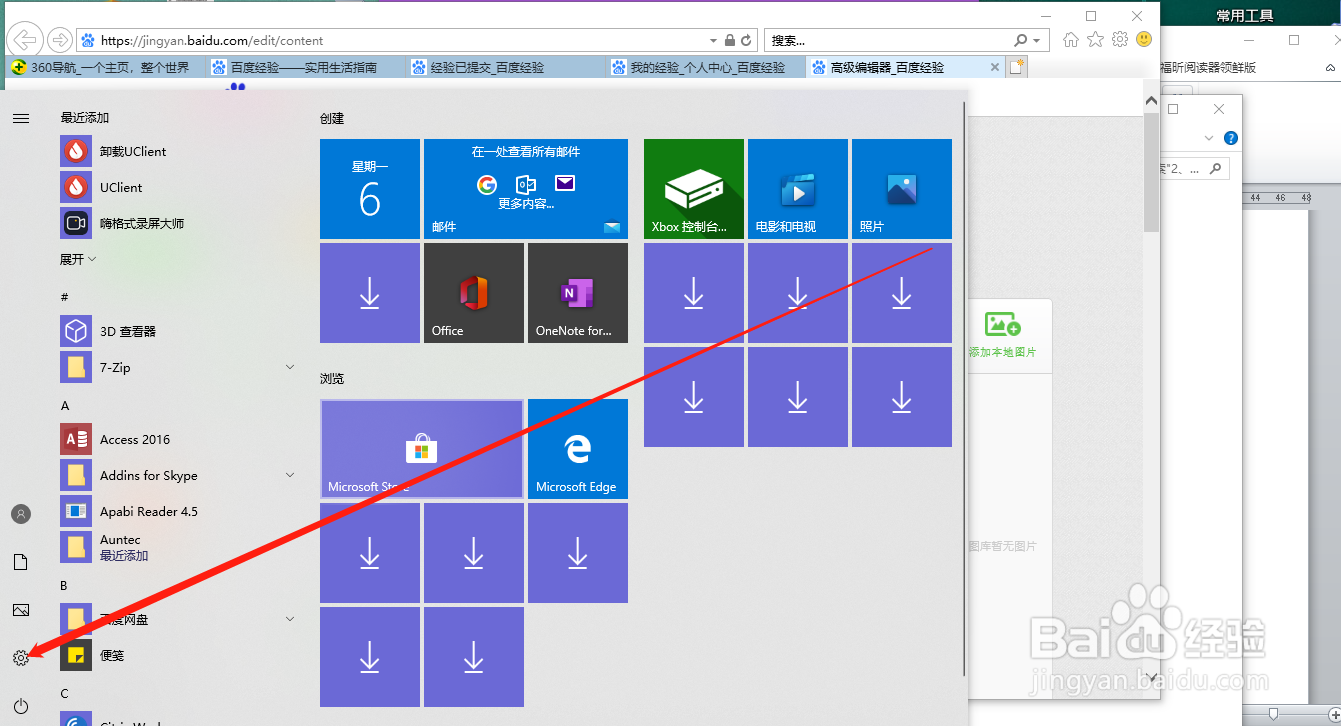The height and width of the screenshot is (726, 1341).
Task: Click the search magnifier in the small background window
Action: point(1217,169)
